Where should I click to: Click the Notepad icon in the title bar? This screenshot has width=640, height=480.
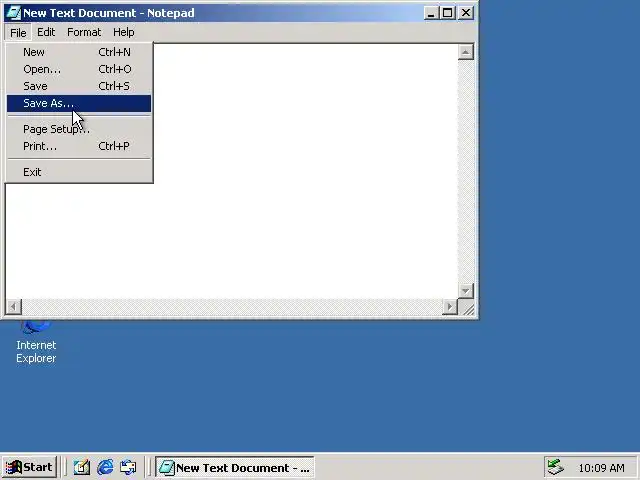point(14,13)
